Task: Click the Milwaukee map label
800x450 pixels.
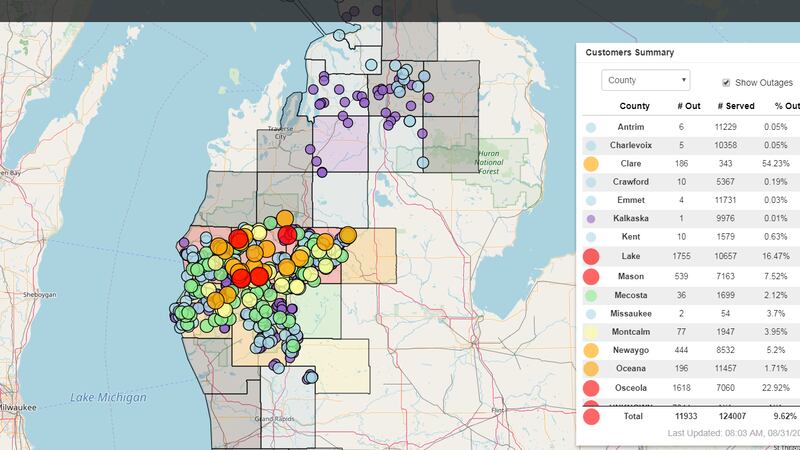Action: [18, 408]
